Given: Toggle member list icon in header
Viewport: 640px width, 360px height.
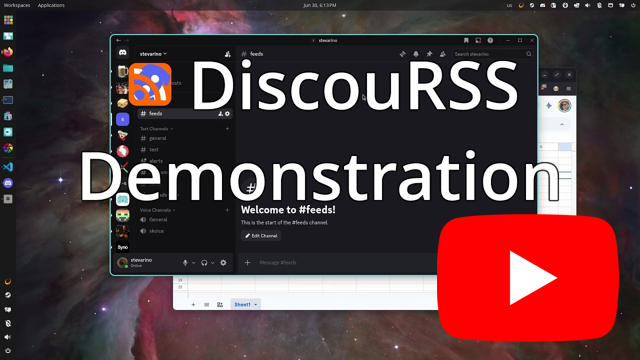Looking at the screenshot, I should click(443, 54).
